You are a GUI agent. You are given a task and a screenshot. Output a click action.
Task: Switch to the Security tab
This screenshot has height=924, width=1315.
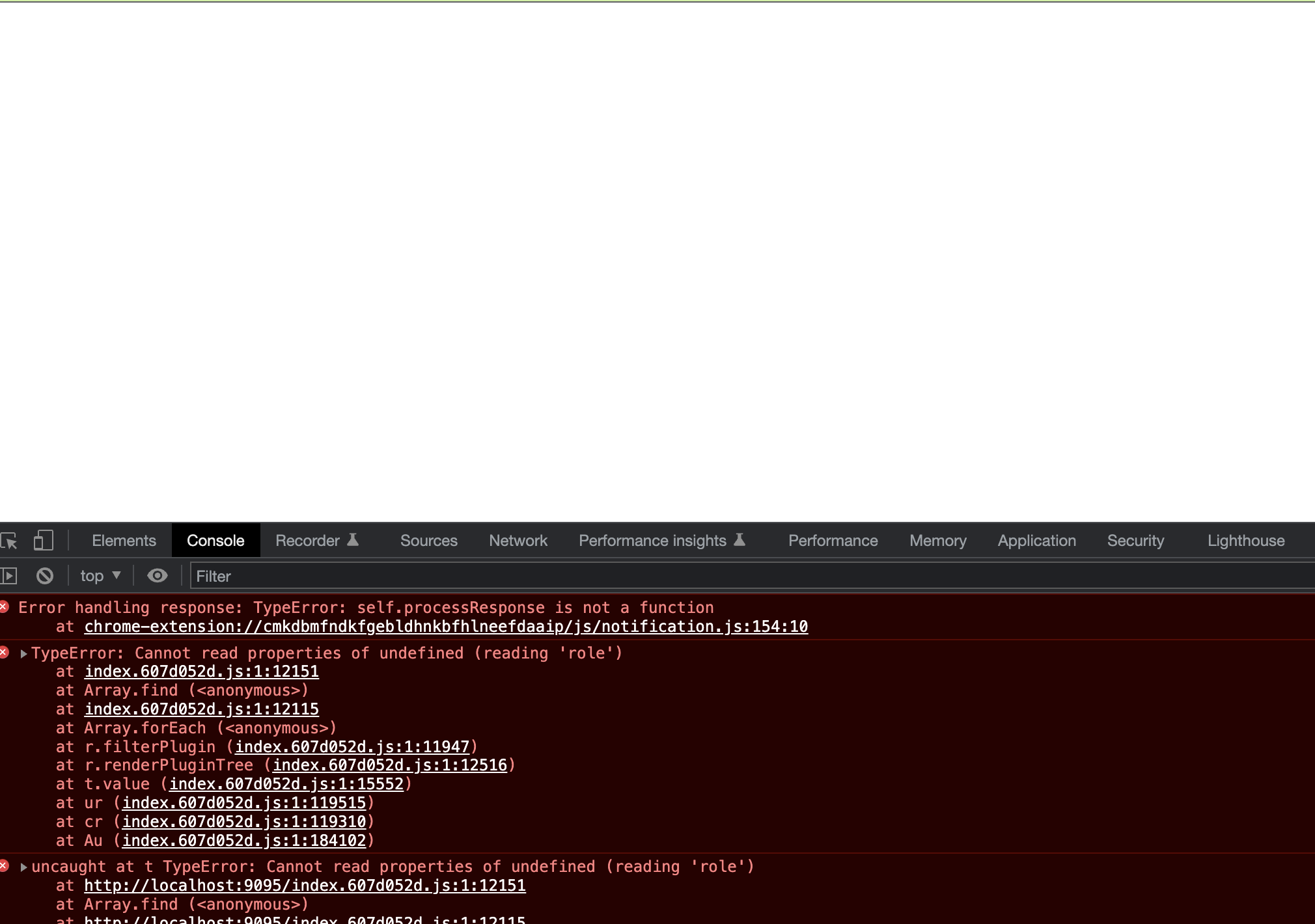tap(1135, 541)
